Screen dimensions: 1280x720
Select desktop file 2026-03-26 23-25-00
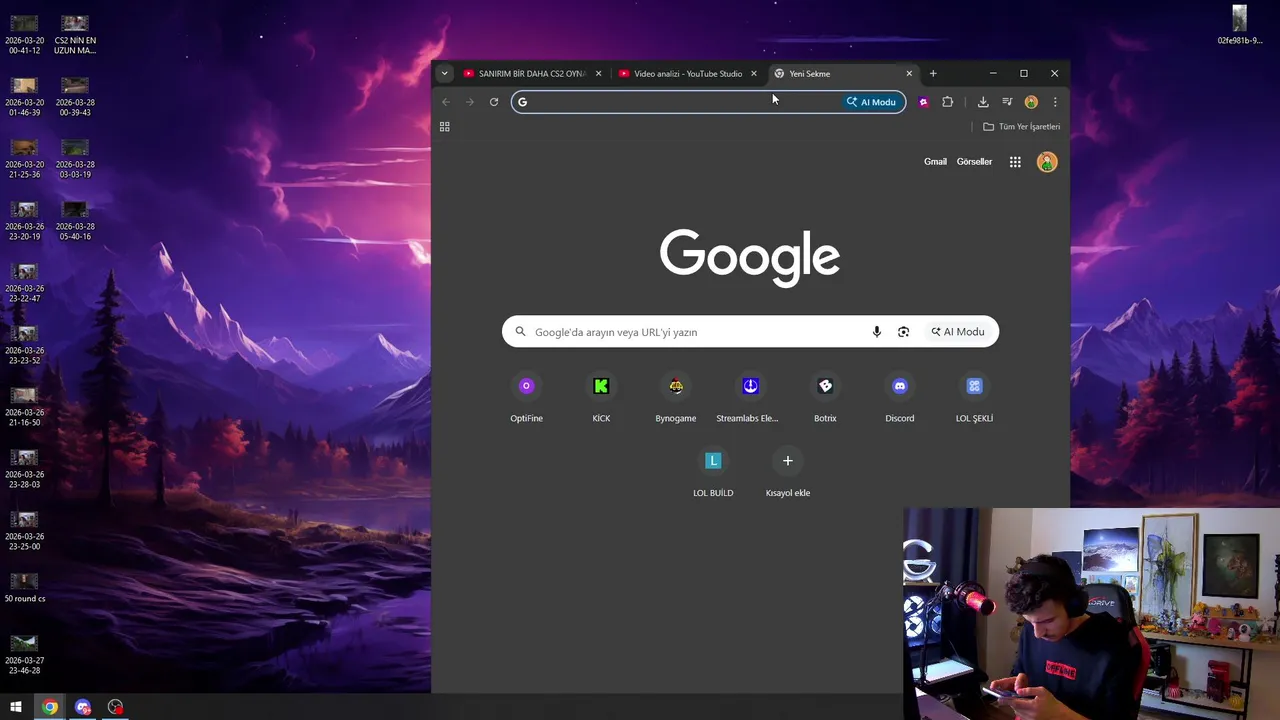pyautogui.click(x=24, y=531)
